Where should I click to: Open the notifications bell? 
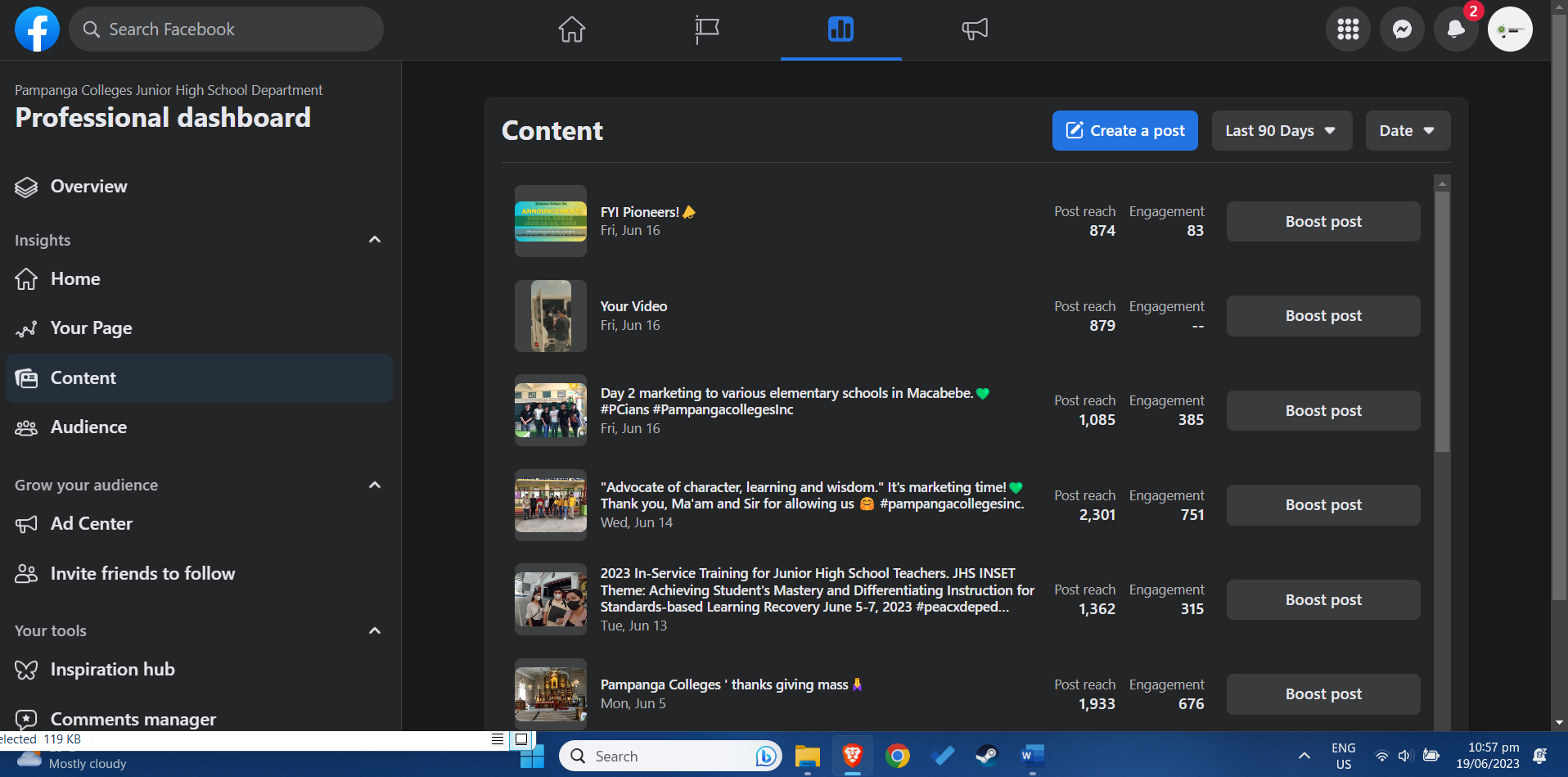click(1456, 29)
